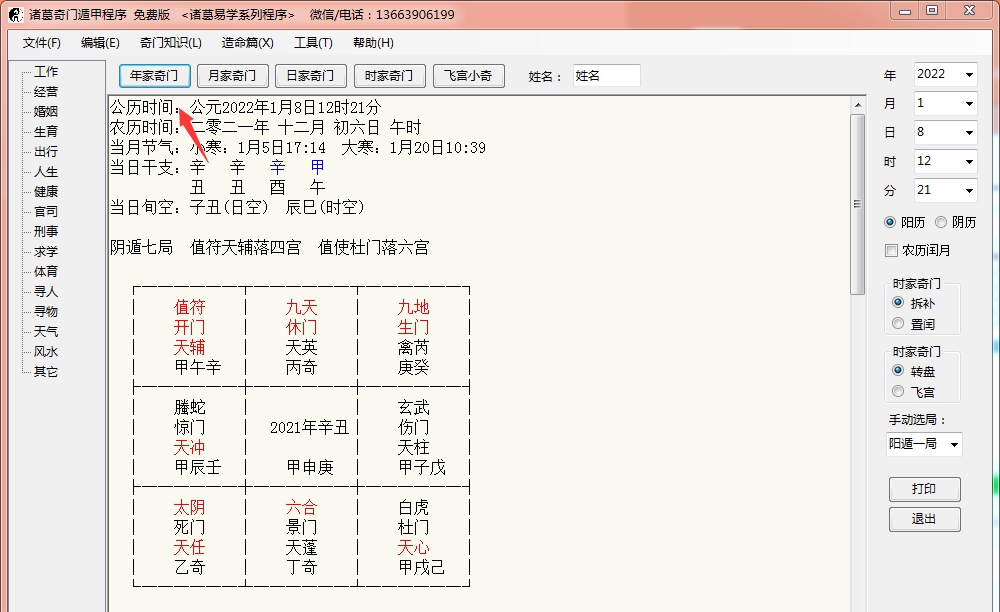Open the 造命篇(X) menu
Viewport: 1000px width, 612px height.
coord(246,43)
